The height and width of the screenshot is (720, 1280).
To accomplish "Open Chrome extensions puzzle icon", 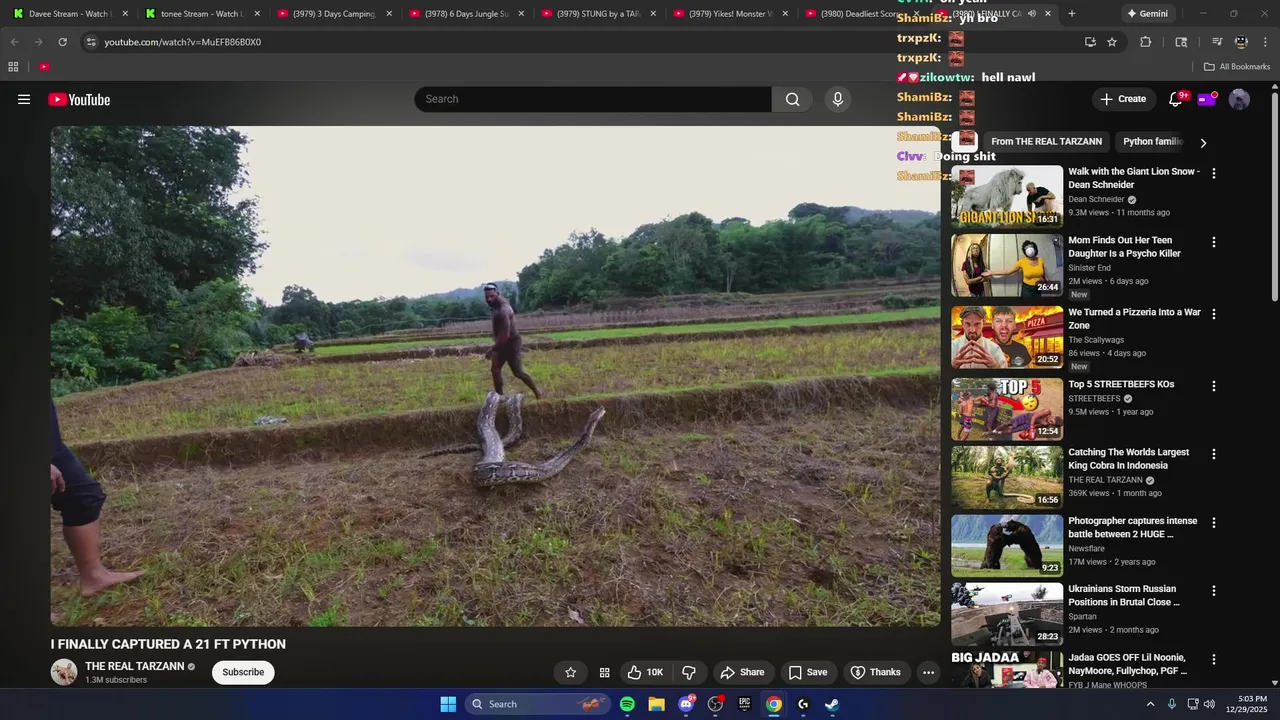I will click(x=1146, y=42).
